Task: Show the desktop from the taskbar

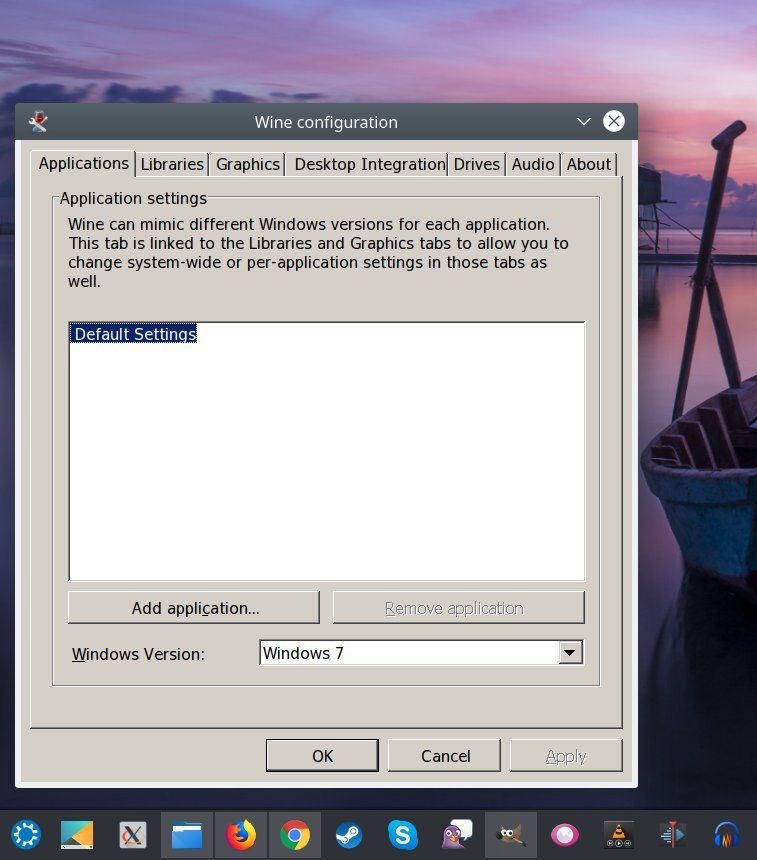Action: (77, 835)
